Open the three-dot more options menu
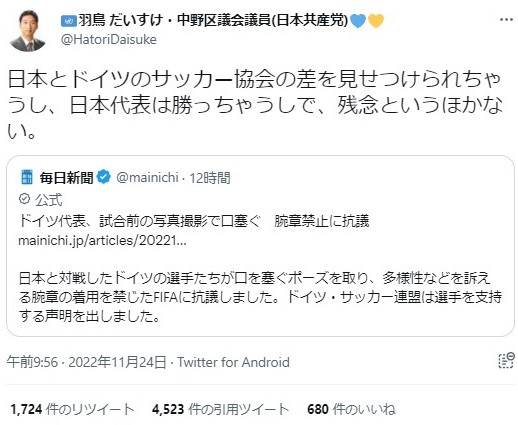518x425 pixels. 506,20
